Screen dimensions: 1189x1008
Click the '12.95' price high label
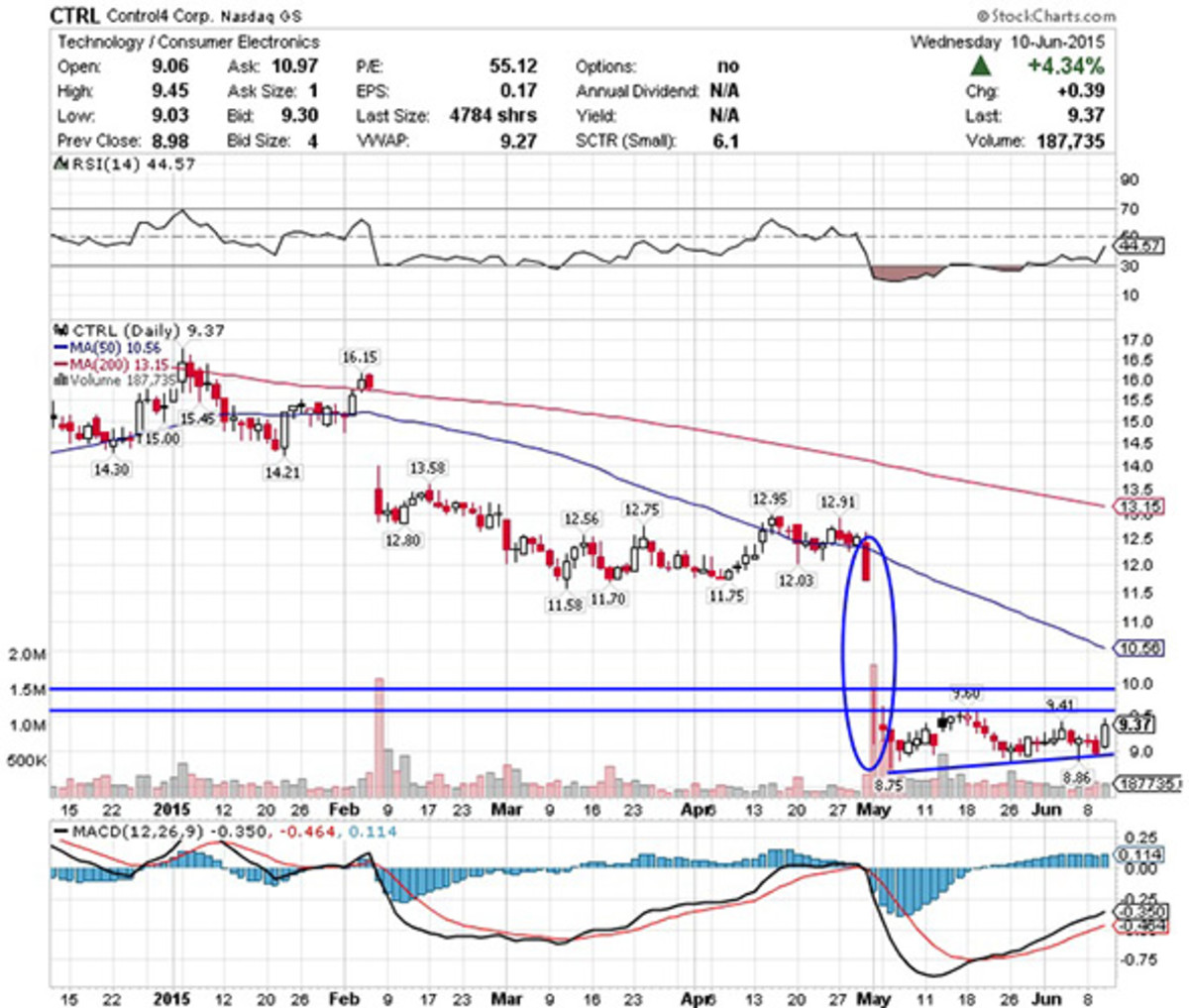pos(769,499)
